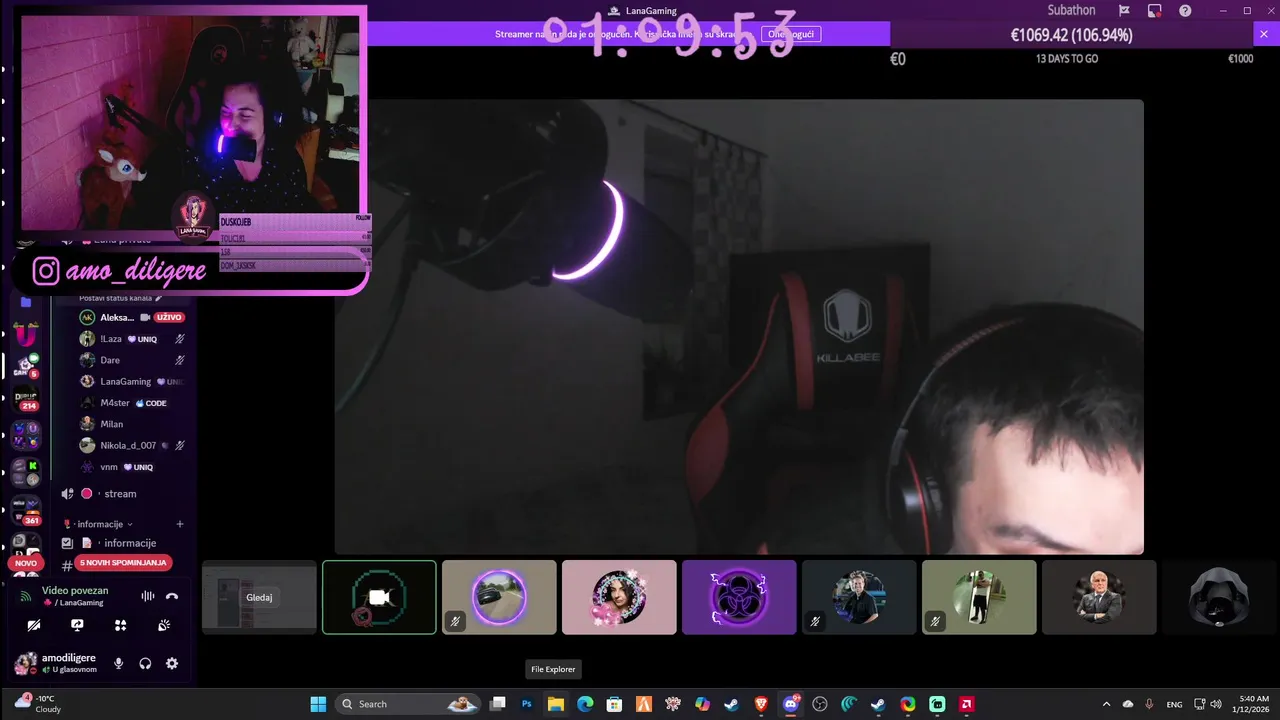Select !Laza in voice member list
The image size is (1280, 720).
133,339
